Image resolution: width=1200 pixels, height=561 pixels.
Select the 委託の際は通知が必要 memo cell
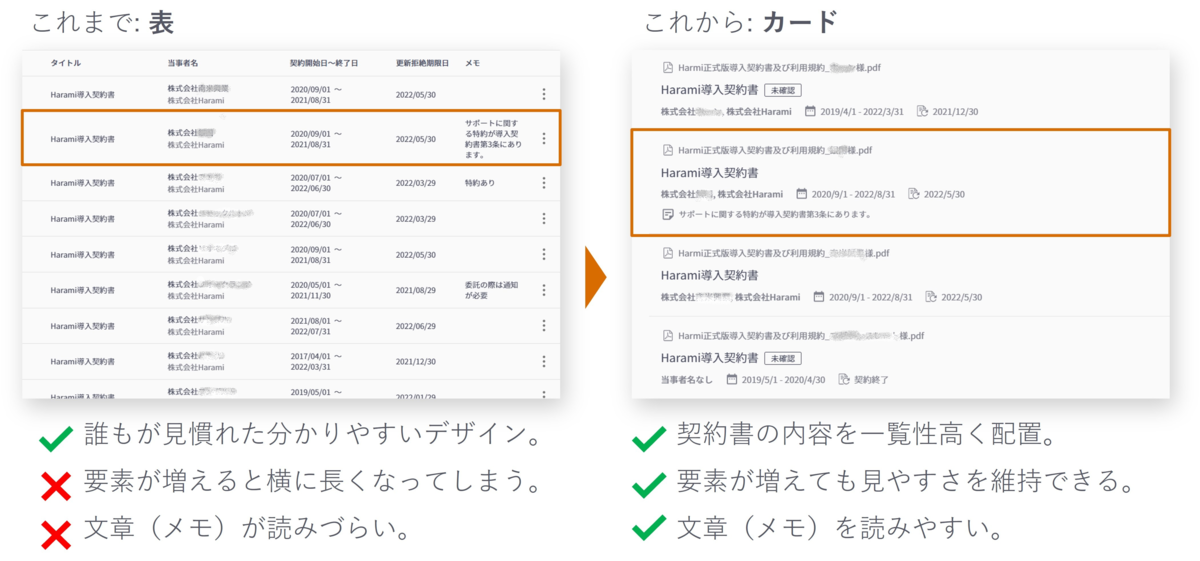tap(492, 290)
